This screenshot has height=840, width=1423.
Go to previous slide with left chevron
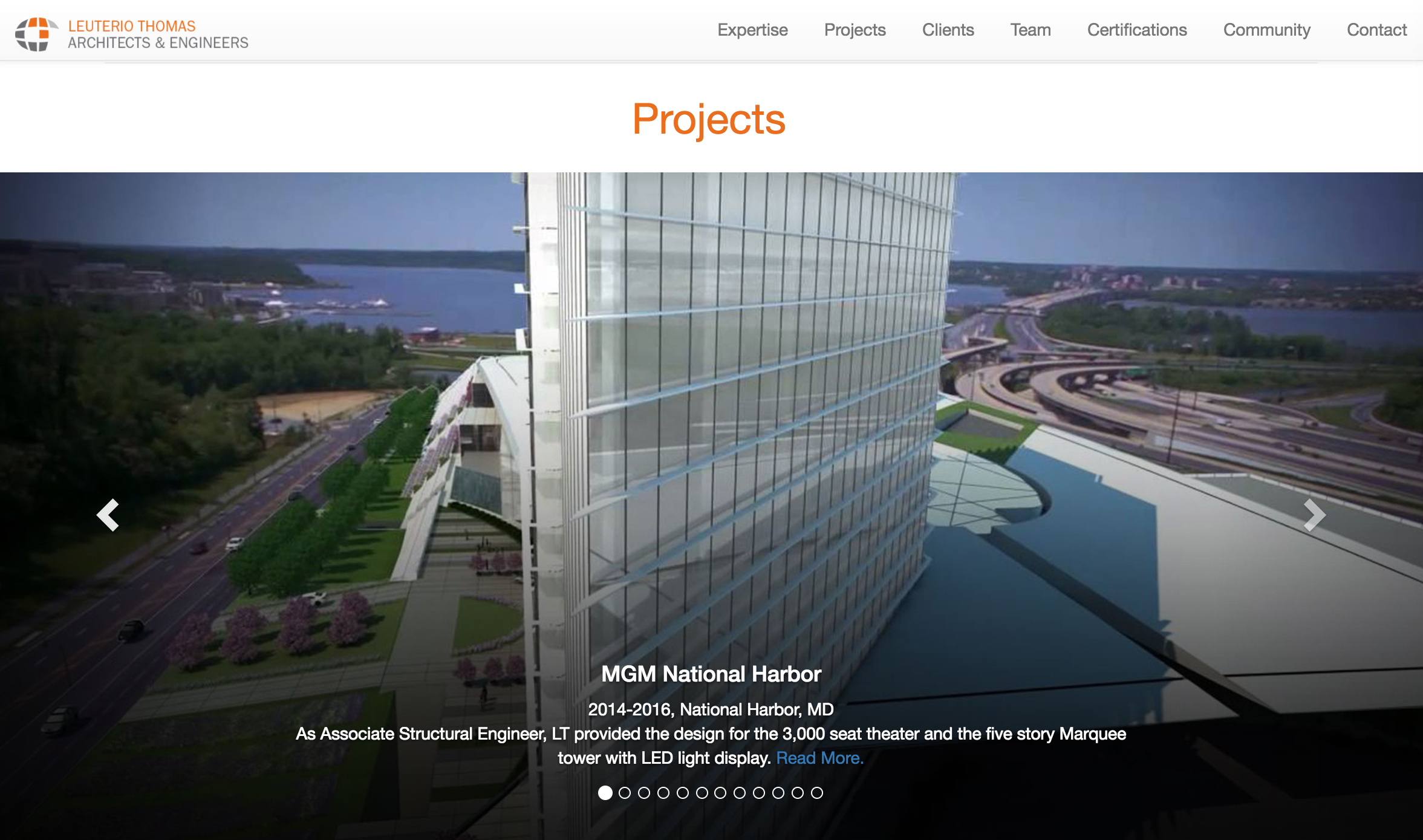(108, 515)
